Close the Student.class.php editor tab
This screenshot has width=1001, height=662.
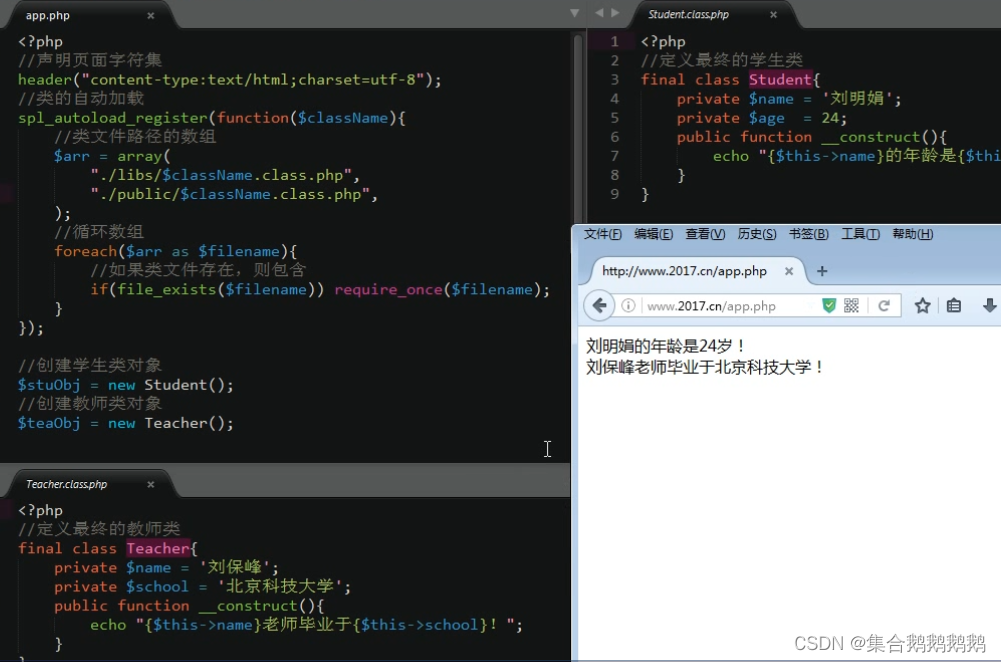[773, 14]
